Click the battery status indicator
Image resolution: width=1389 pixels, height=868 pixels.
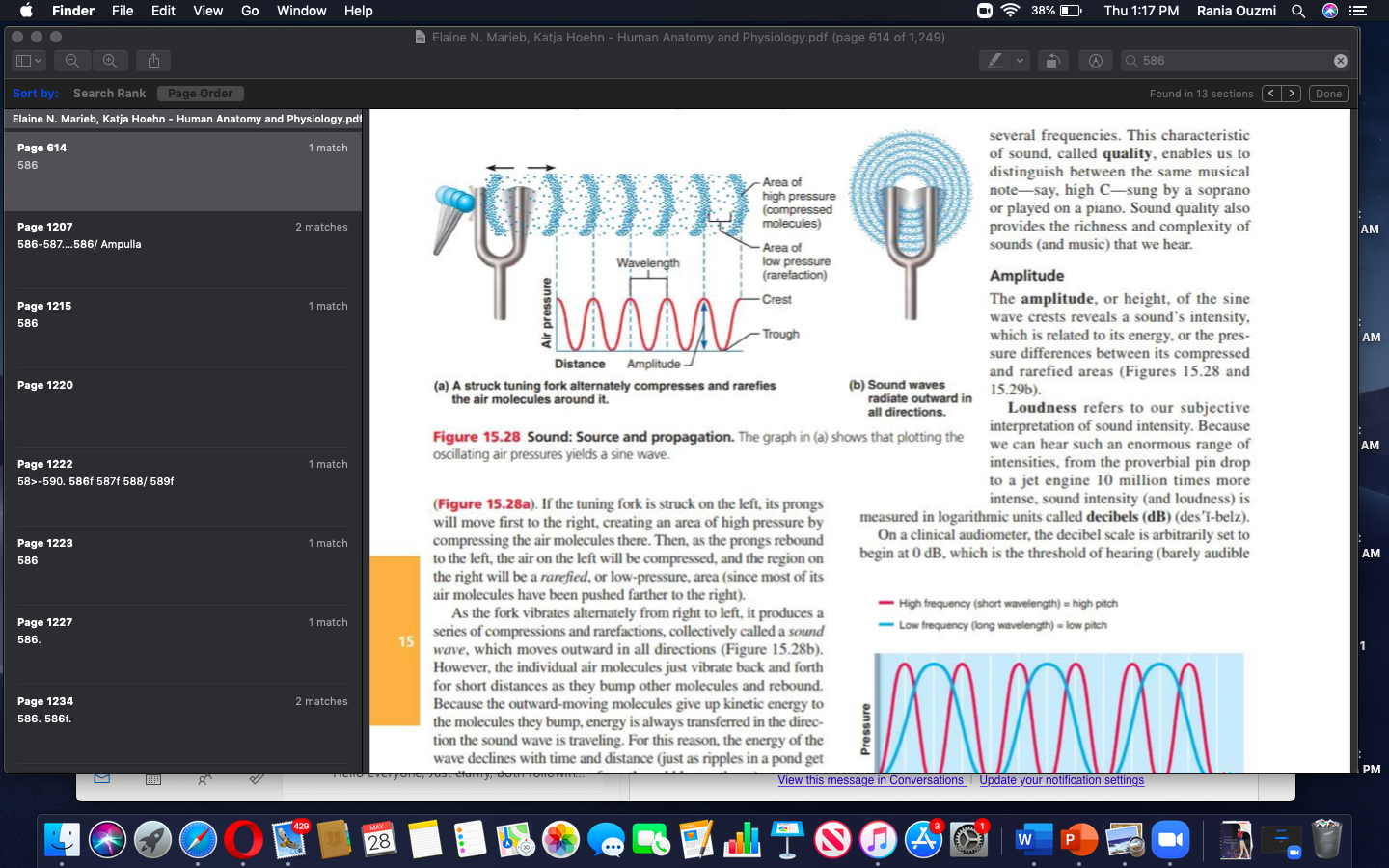click(x=1056, y=11)
